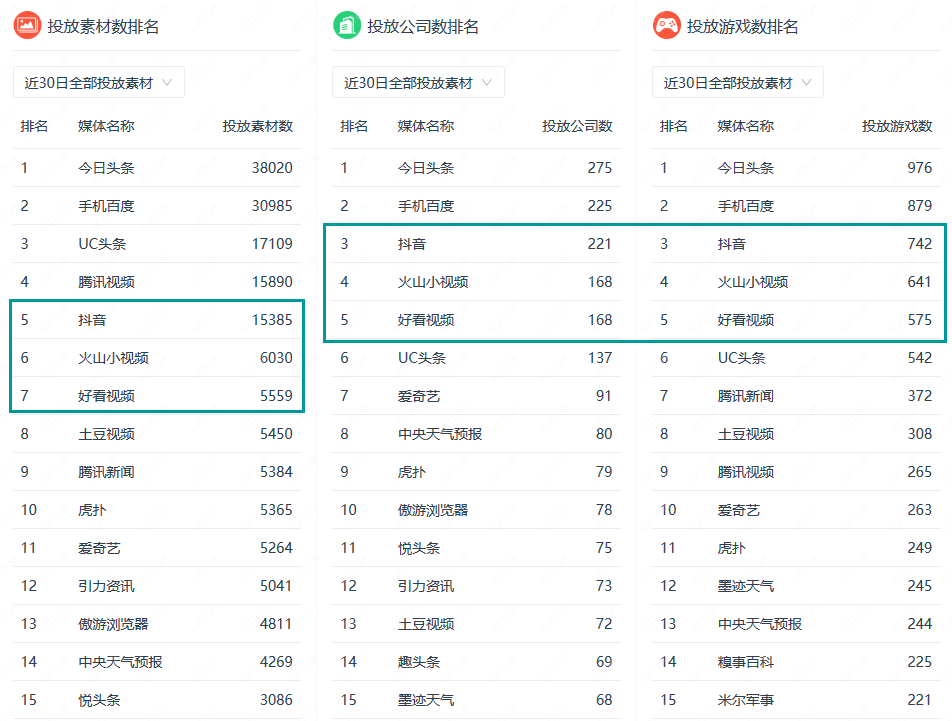Click the value 15385 for 抖音
This screenshot has height=721, width=952.
(x=272, y=320)
